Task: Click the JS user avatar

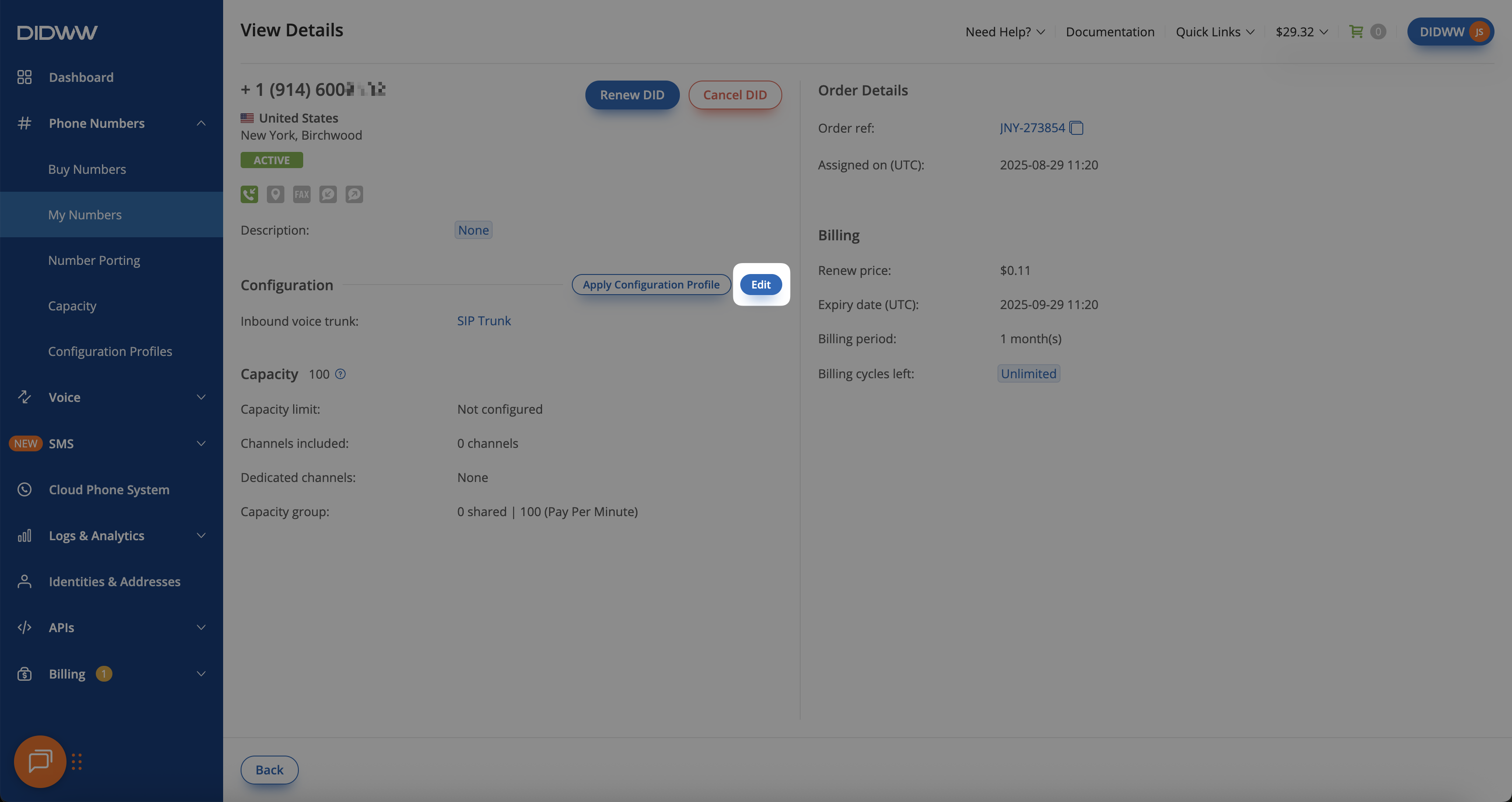Action: point(1479,32)
